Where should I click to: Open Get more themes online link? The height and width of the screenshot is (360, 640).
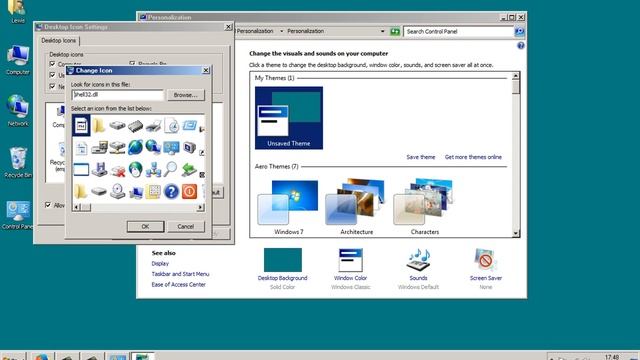[473, 157]
